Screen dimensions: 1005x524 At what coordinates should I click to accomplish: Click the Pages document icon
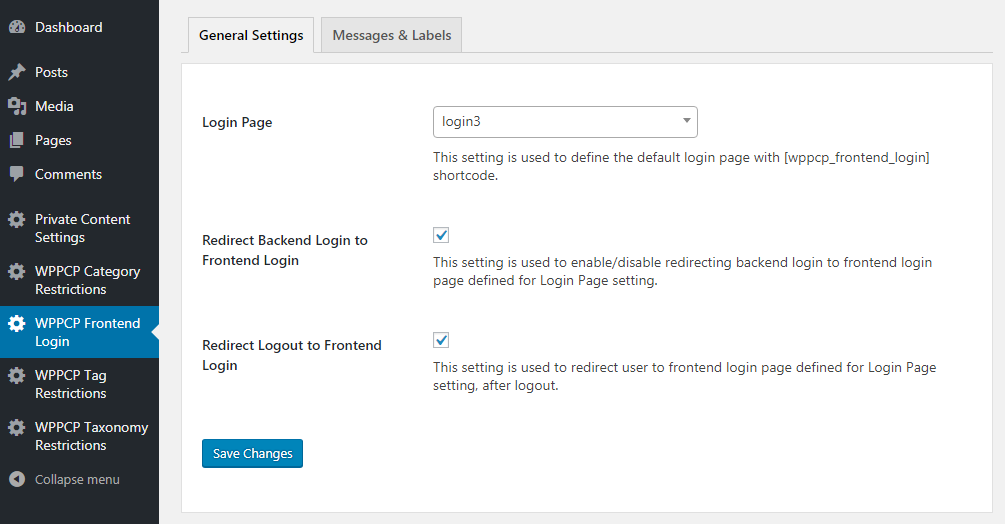pos(17,140)
